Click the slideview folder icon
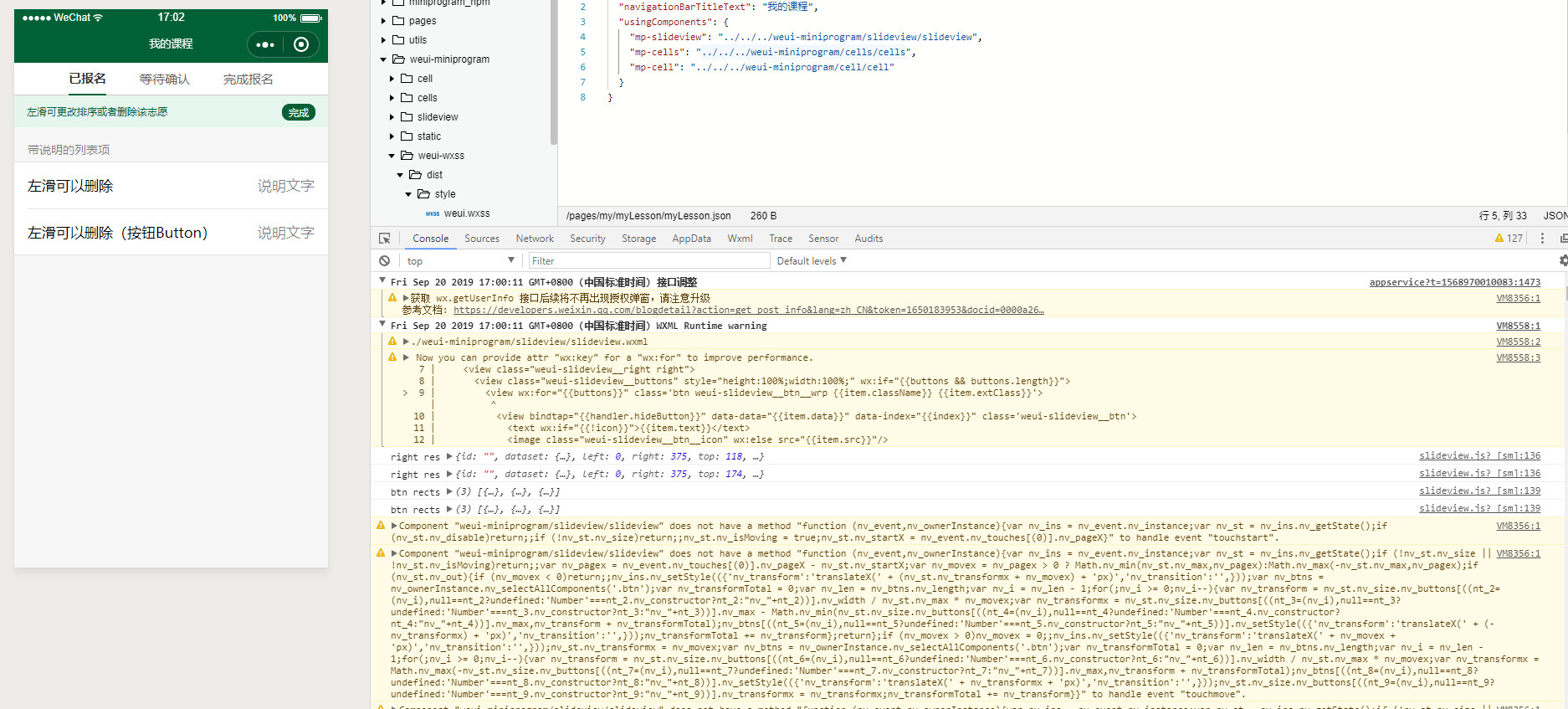This screenshot has height=709, width=1568. [407, 117]
